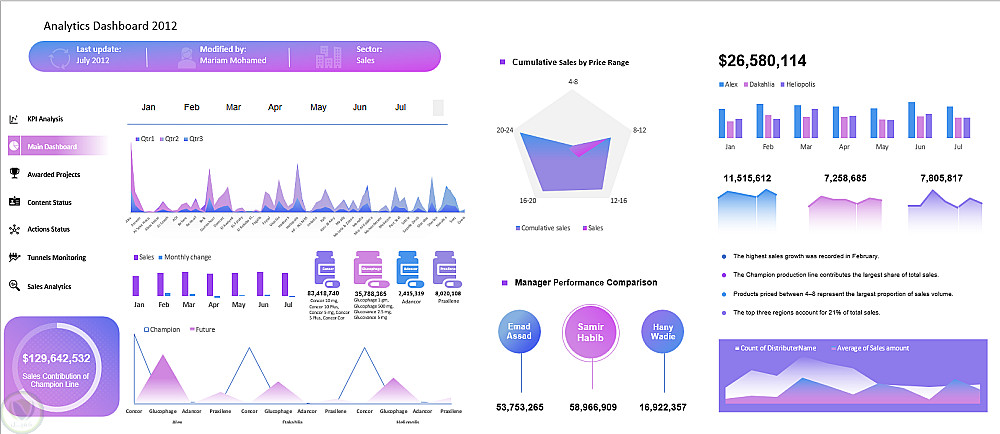Image resolution: width=1000 pixels, height=434 pixels.
Task: Click the Sales Analytics magnifier icon
Action: pyautogui.click(x=14, y=286)
